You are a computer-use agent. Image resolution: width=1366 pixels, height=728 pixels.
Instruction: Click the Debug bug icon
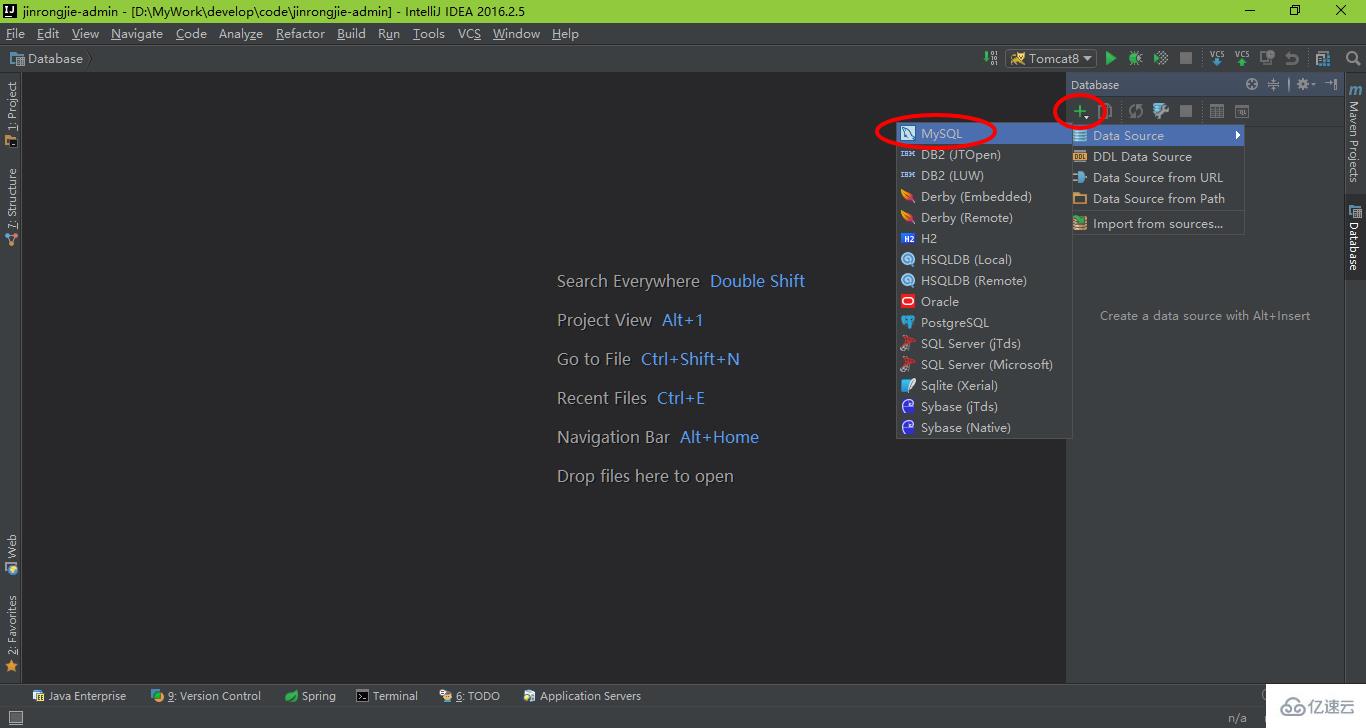tap(1136, 59)
